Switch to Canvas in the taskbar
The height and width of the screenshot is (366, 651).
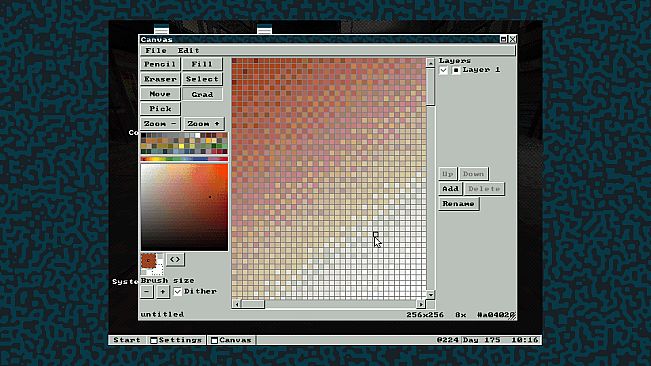point(231,340)
